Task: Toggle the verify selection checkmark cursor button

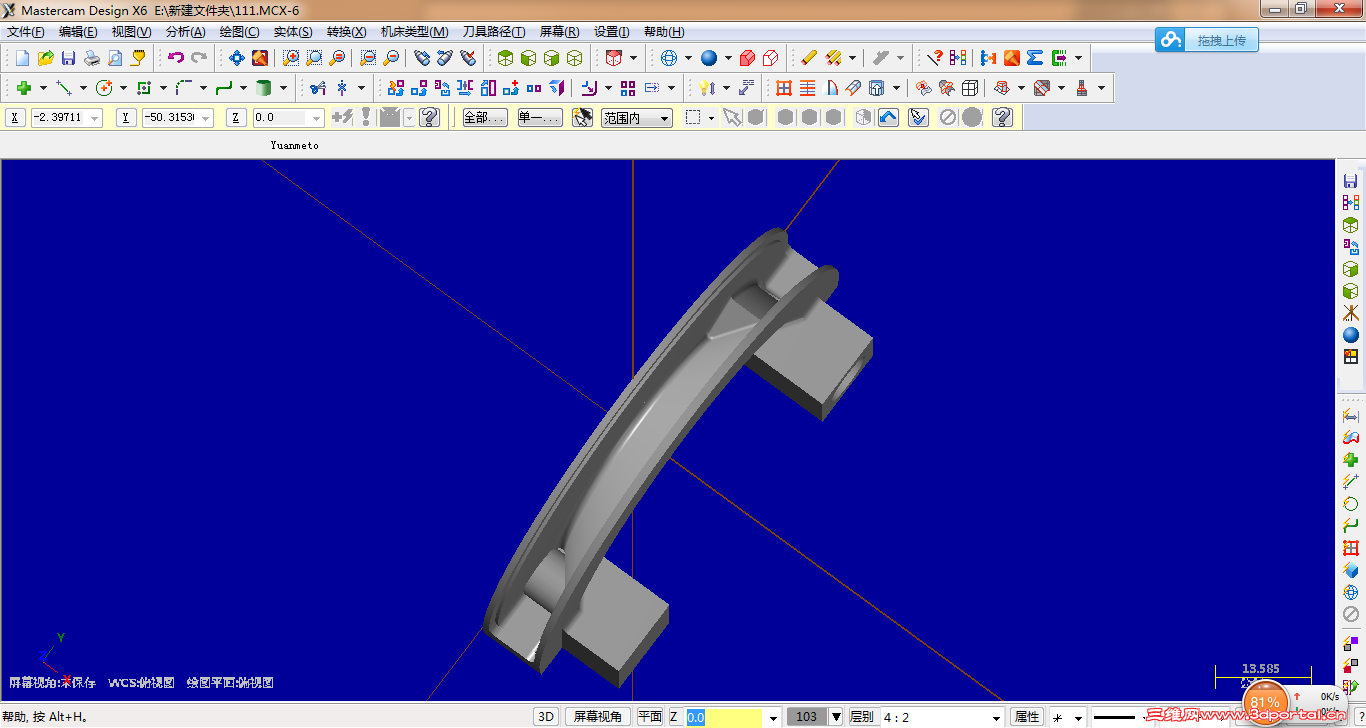Action: pos(919,118)
